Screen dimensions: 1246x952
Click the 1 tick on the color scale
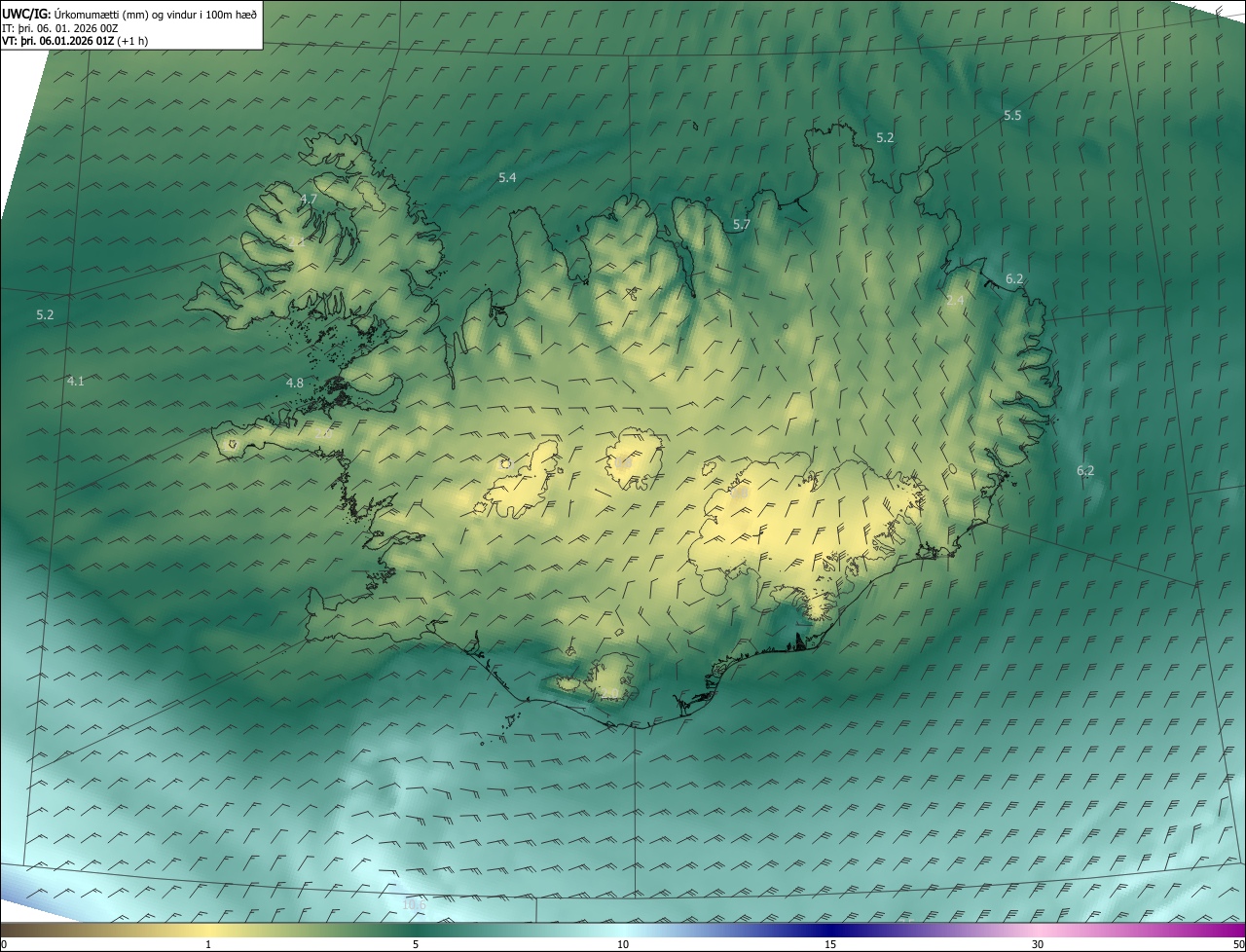[208, 944]
